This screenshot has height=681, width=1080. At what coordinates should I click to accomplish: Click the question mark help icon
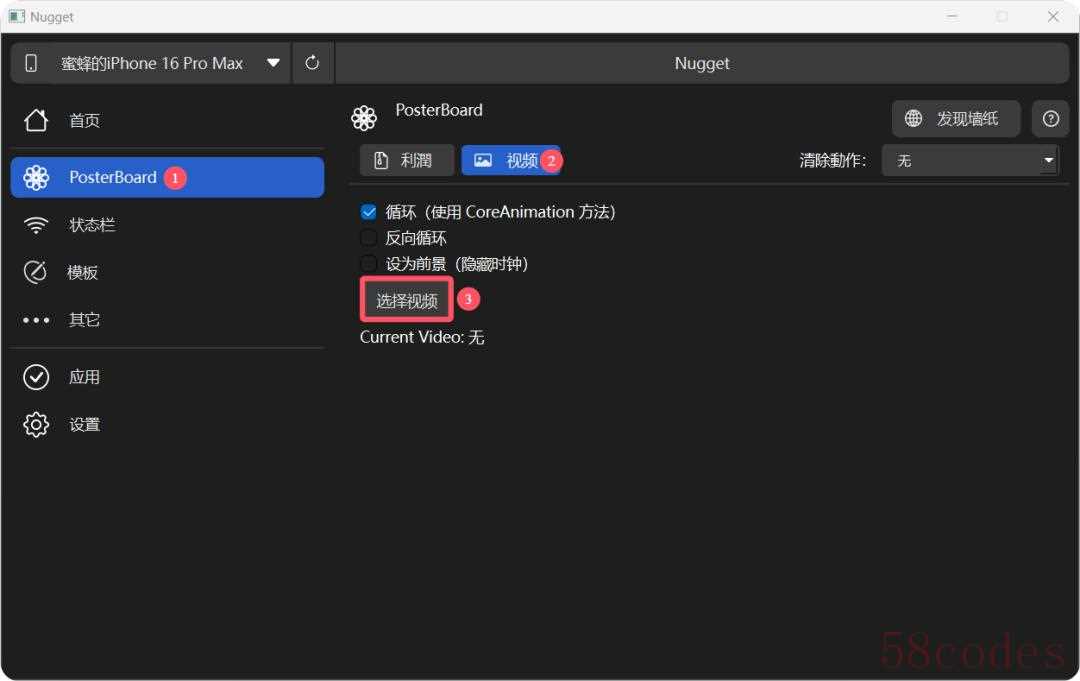point(1050,119)
